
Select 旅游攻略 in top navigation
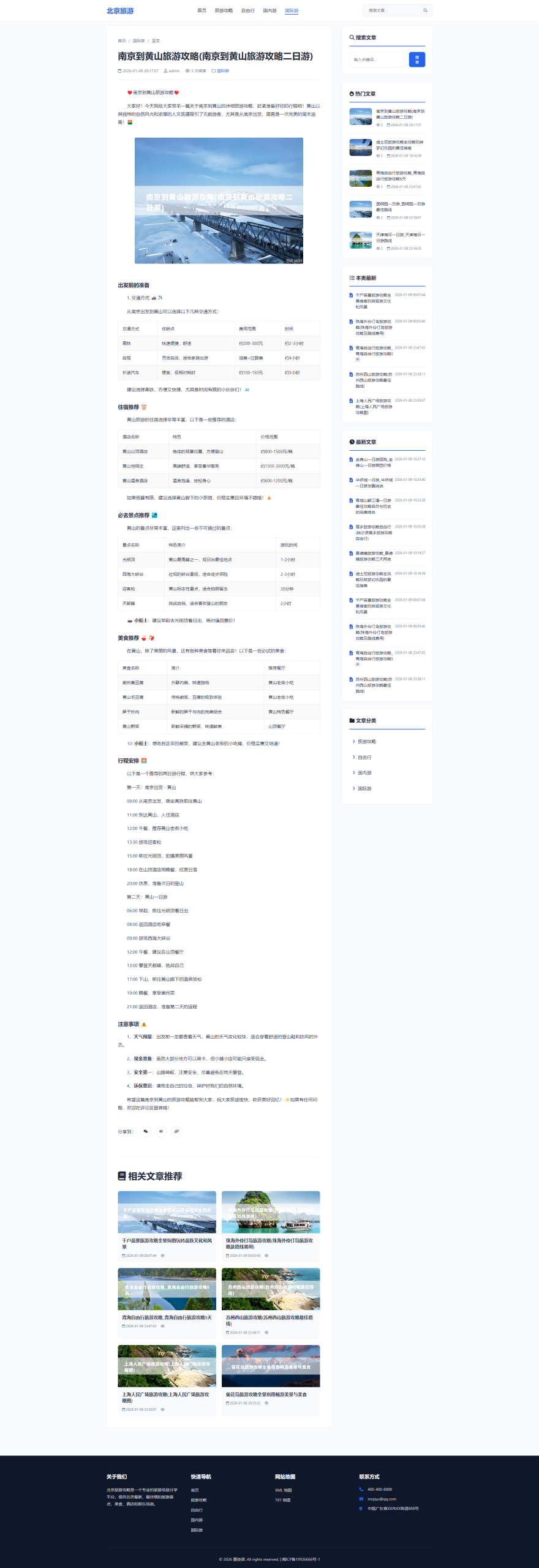224,10
